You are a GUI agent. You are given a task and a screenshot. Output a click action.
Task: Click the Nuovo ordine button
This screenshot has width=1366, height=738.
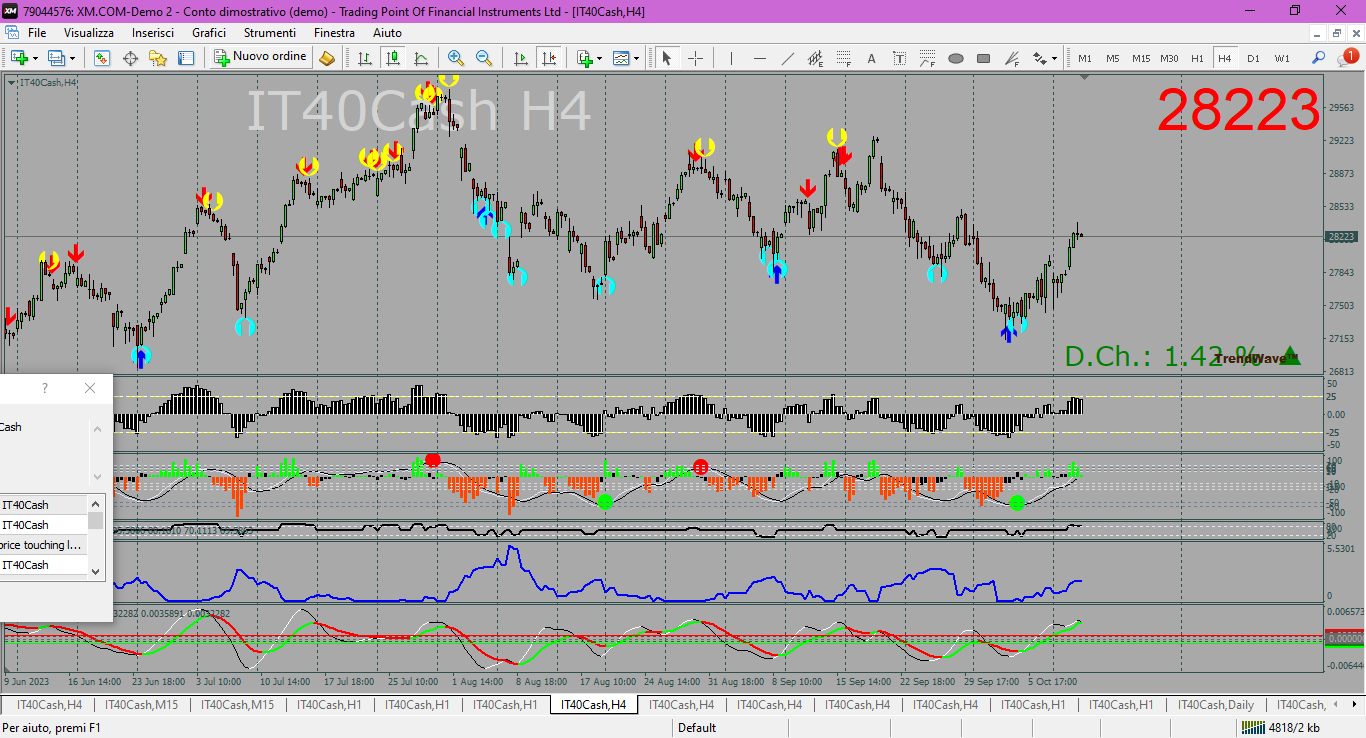point(261,58)
